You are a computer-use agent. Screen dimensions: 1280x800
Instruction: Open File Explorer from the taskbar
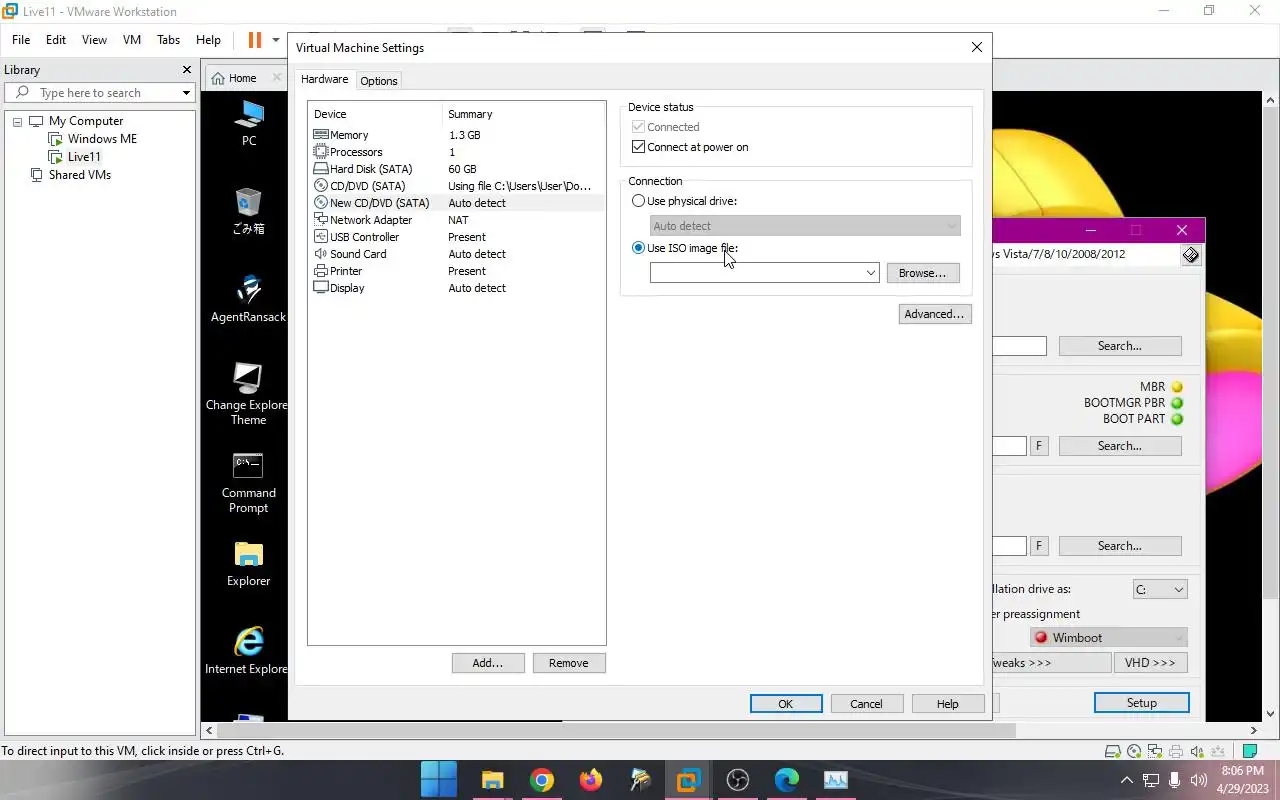pyautogui.click(x=492, y=780)
